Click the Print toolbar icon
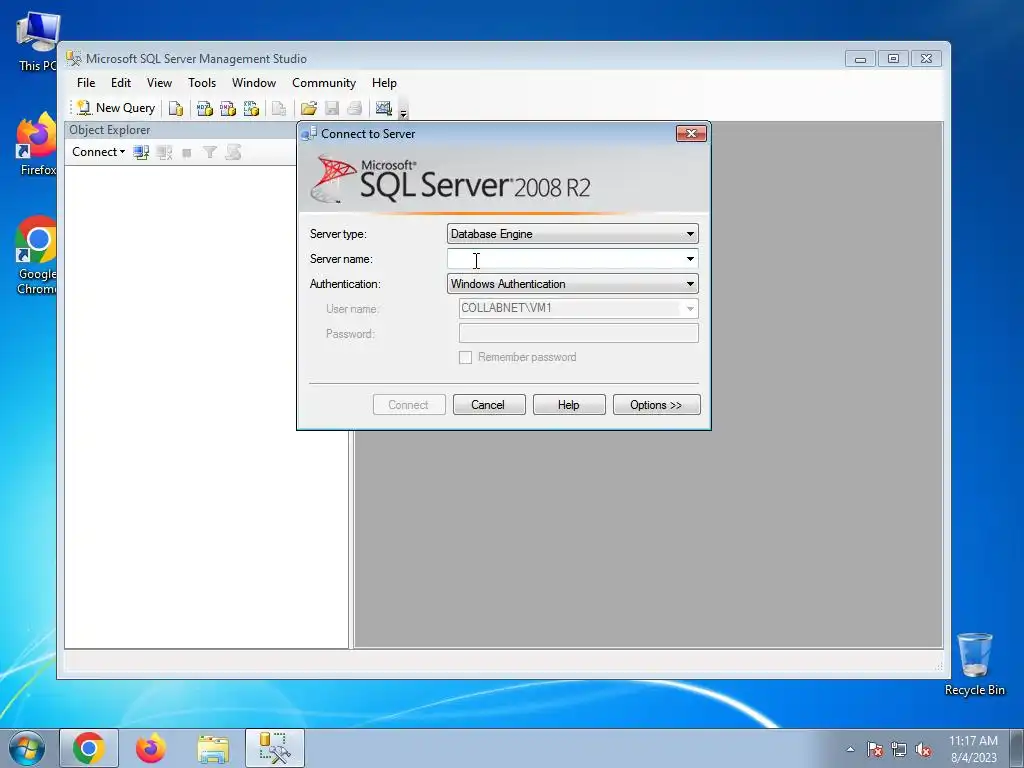 tap(355, 108)
